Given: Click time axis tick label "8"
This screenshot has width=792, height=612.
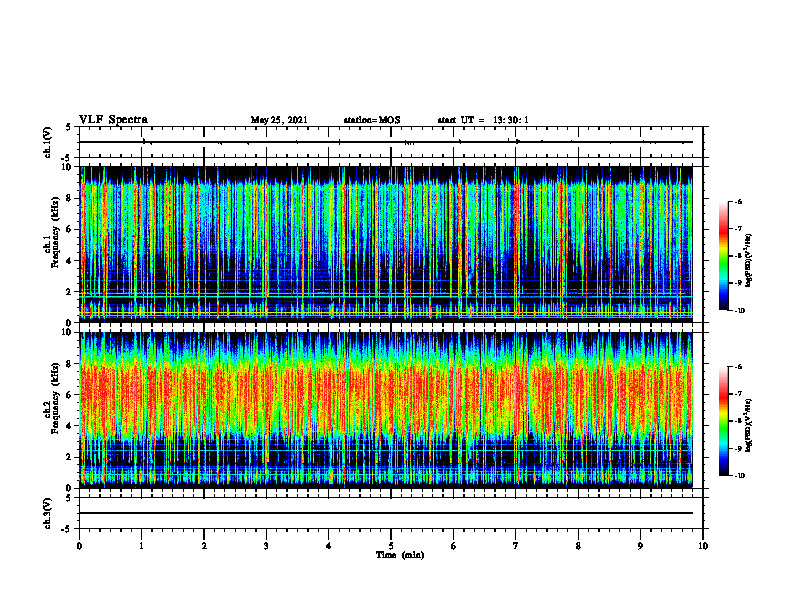Looking at the screenshot, I should click(x=578, y=546).
